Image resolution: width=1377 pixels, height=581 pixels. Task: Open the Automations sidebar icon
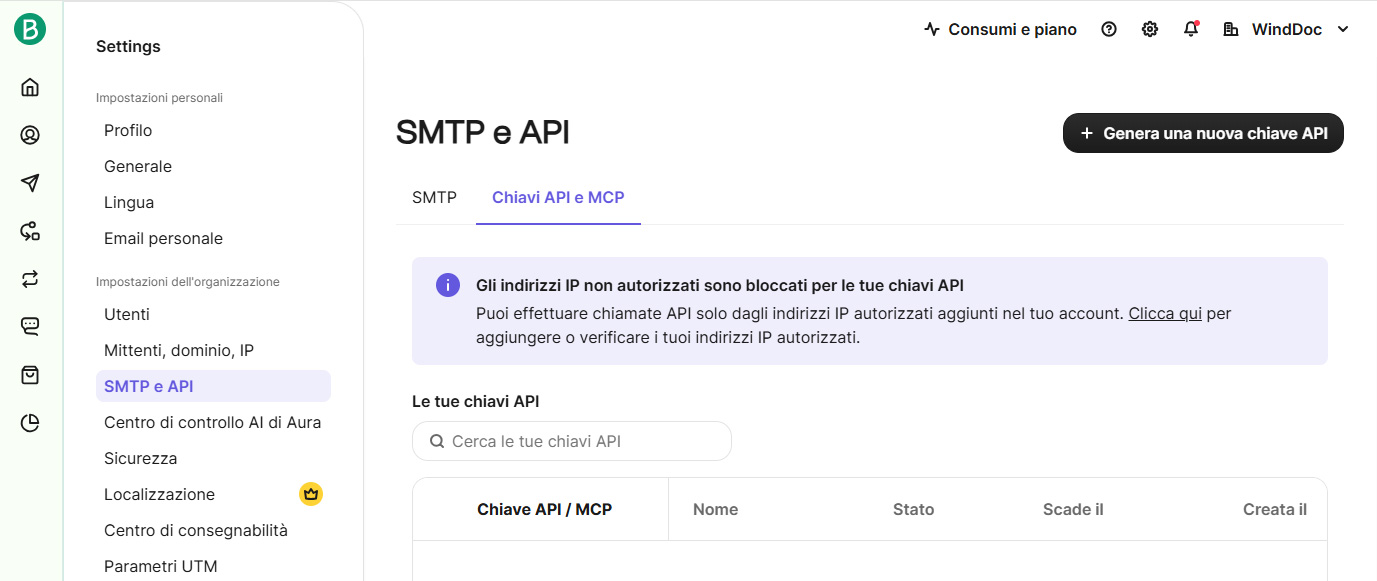30,231
